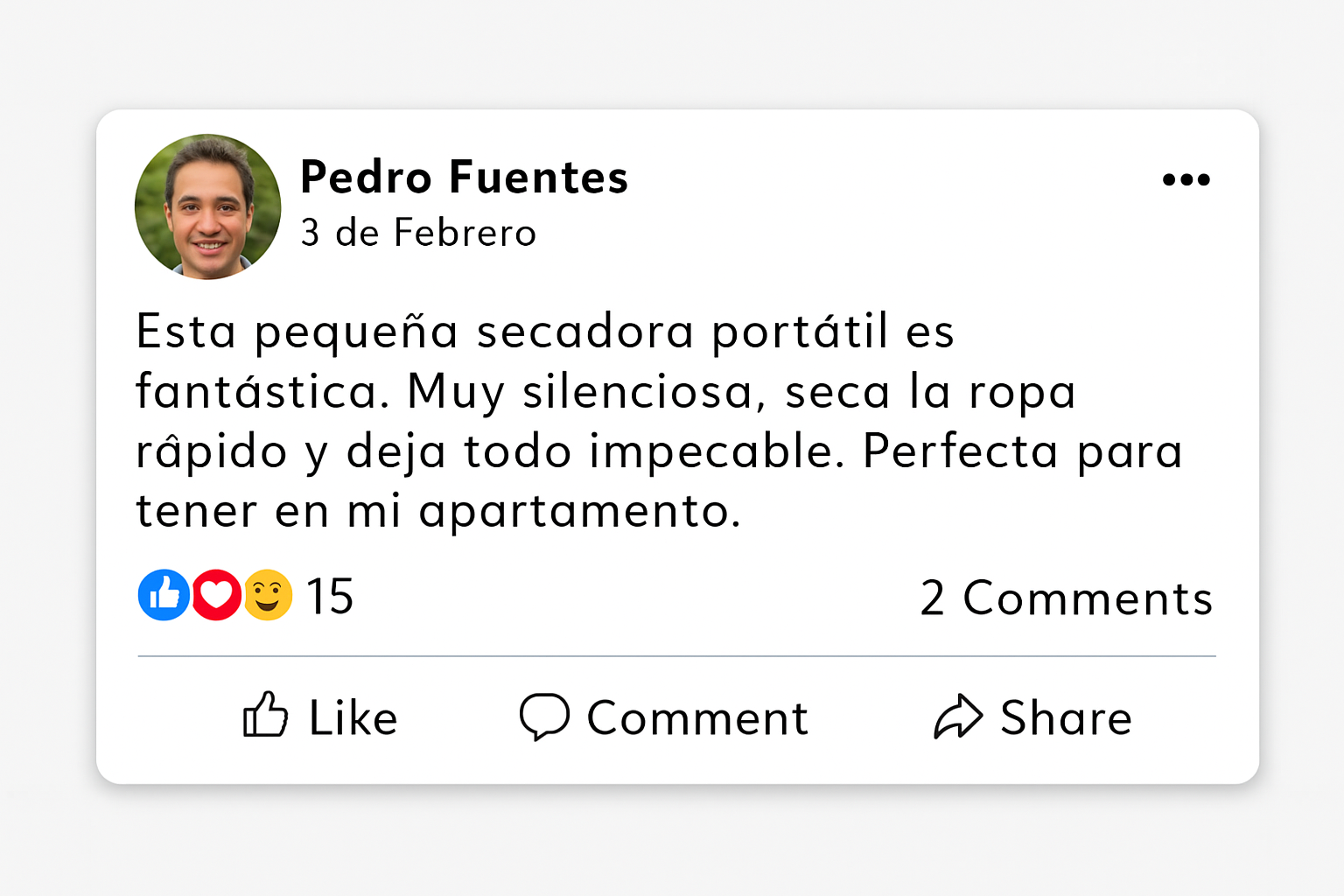
Task: View the 15 reactions count
Action: pos(330,597)
